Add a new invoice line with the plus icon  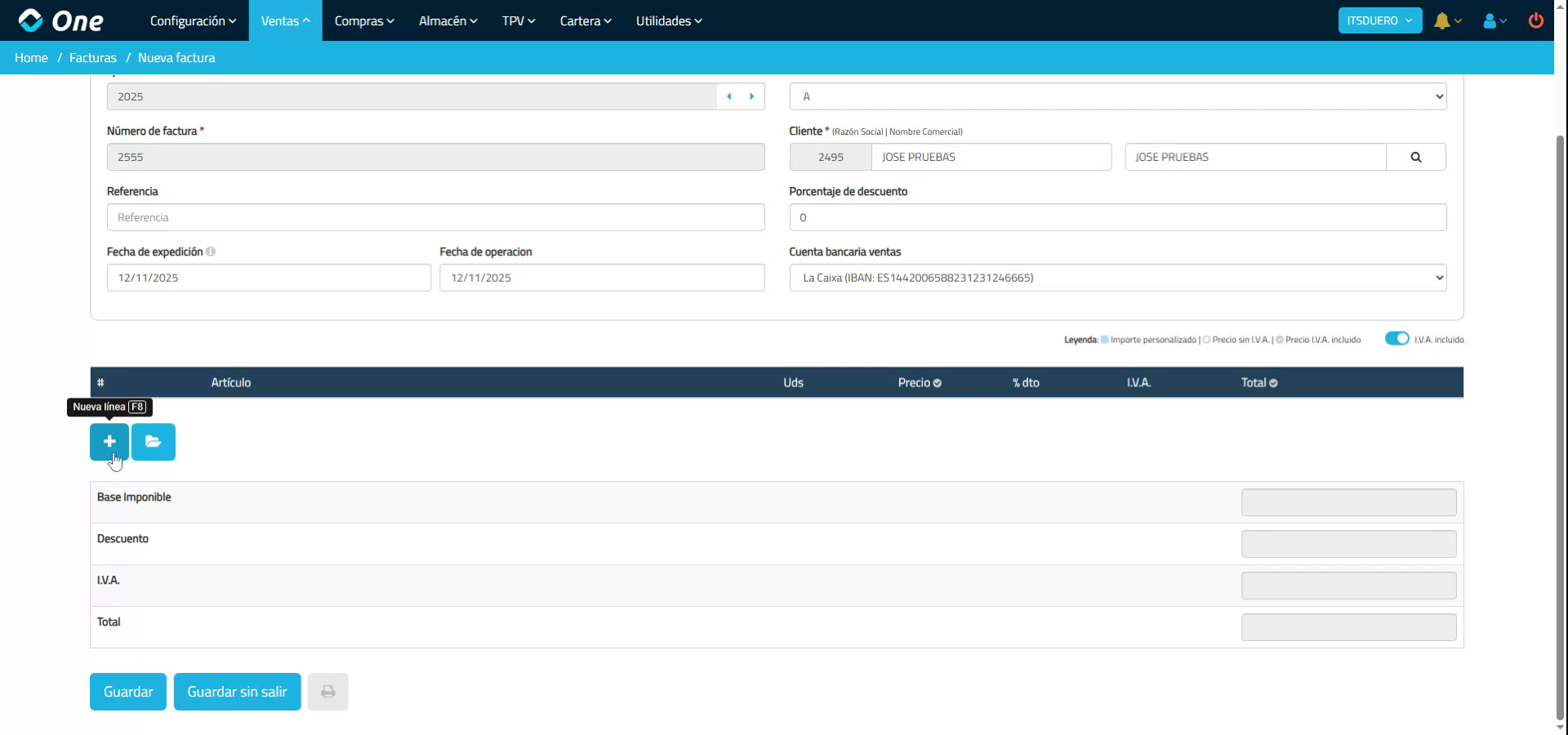coord(109,442)
